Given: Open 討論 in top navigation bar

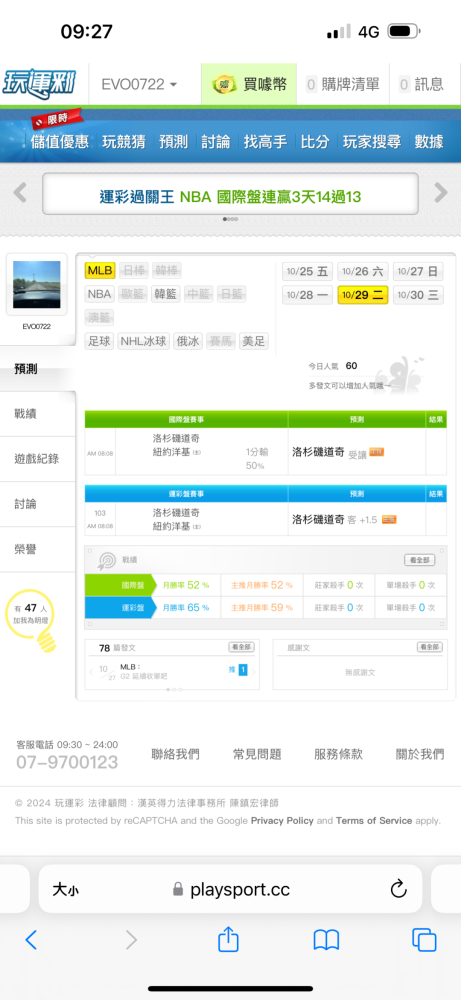Looking at the screenshot, I should pos(216,142).
